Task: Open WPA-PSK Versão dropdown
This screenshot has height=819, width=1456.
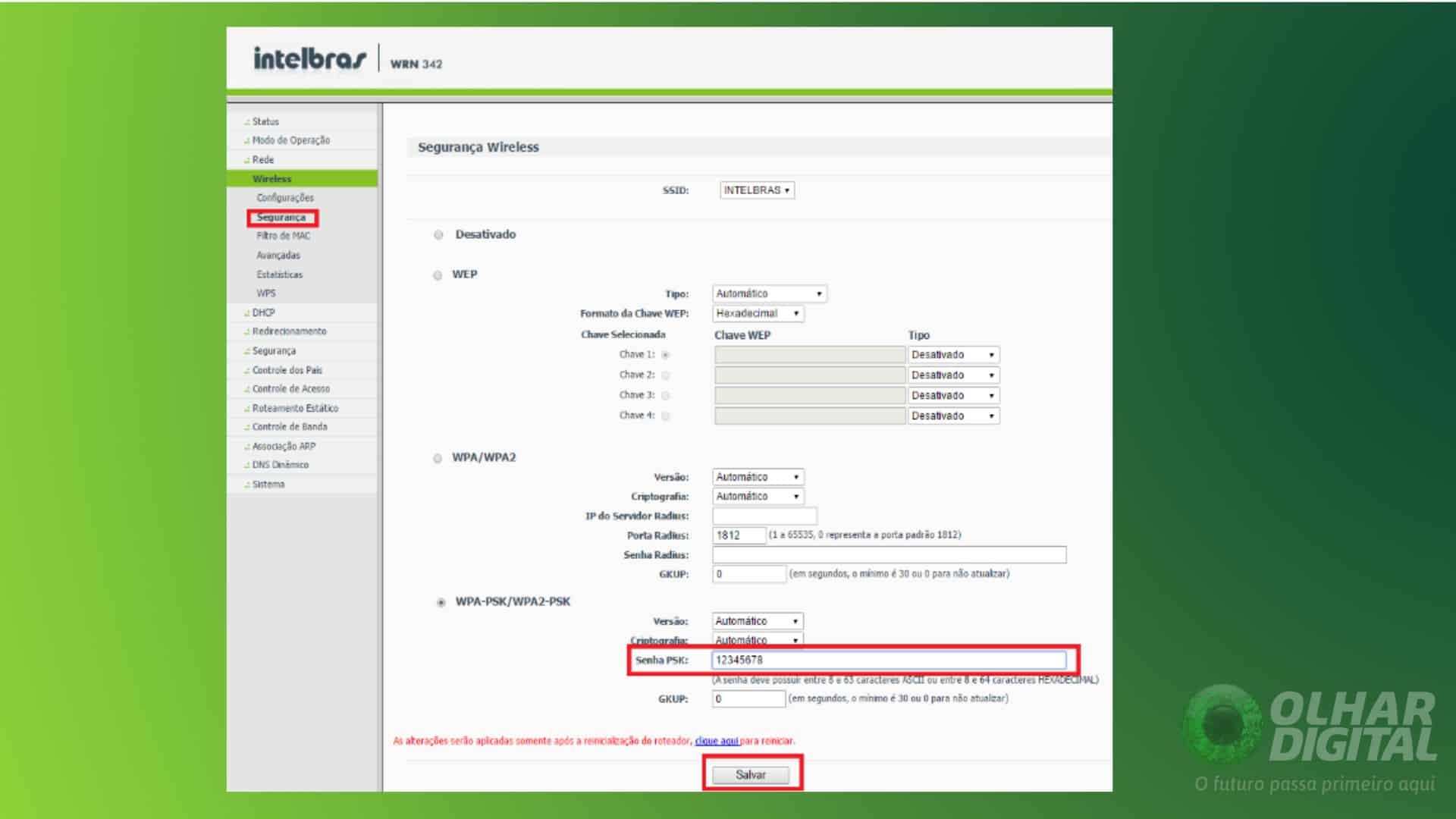Action: 758,621
